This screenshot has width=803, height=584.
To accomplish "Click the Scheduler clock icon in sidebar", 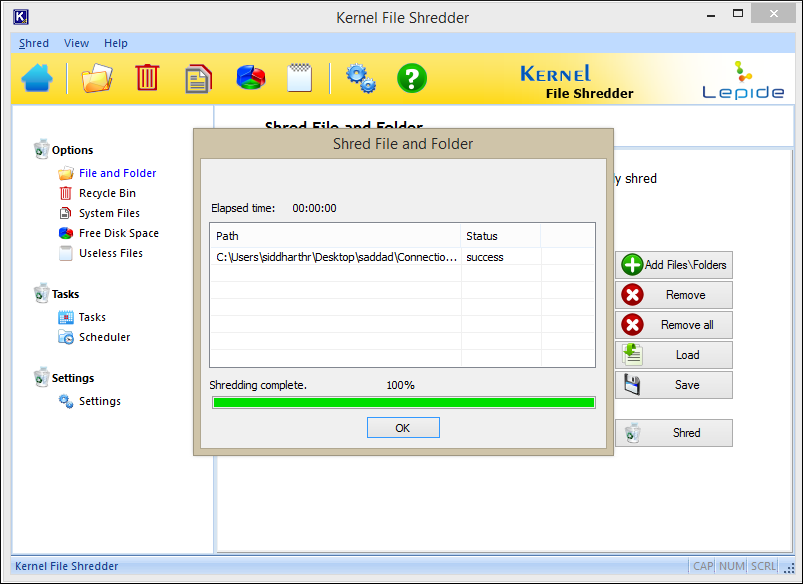I will click(66, 337).
